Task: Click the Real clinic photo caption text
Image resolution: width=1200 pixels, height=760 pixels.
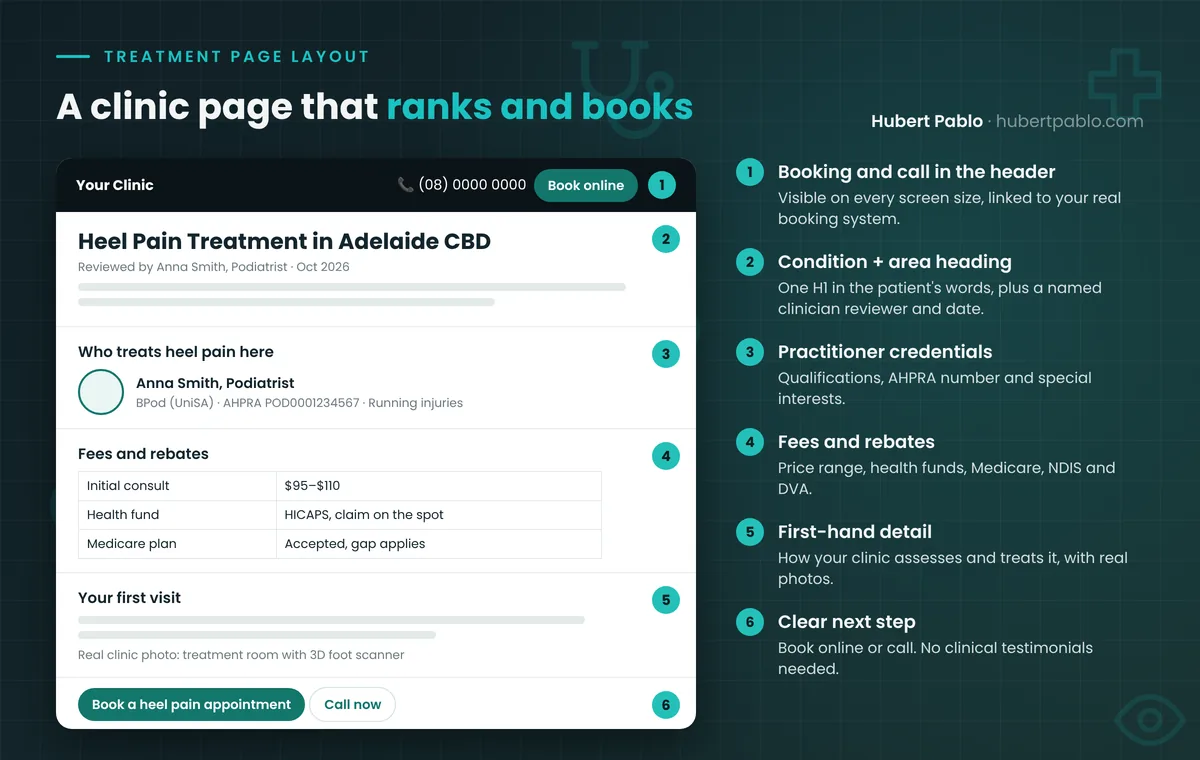Action: pos(241,655)
